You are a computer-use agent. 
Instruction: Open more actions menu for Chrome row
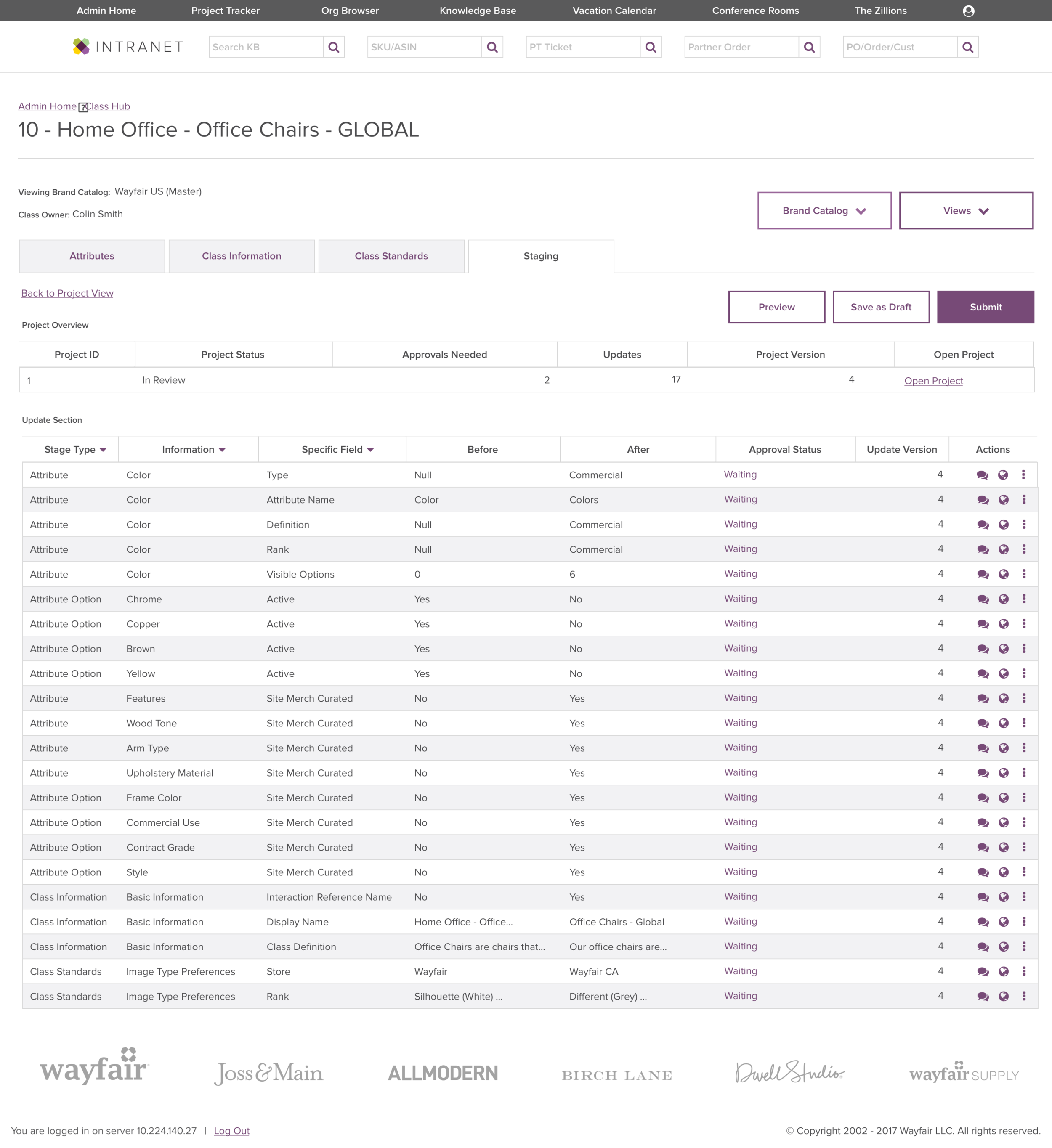click(x=1024, y=599)
